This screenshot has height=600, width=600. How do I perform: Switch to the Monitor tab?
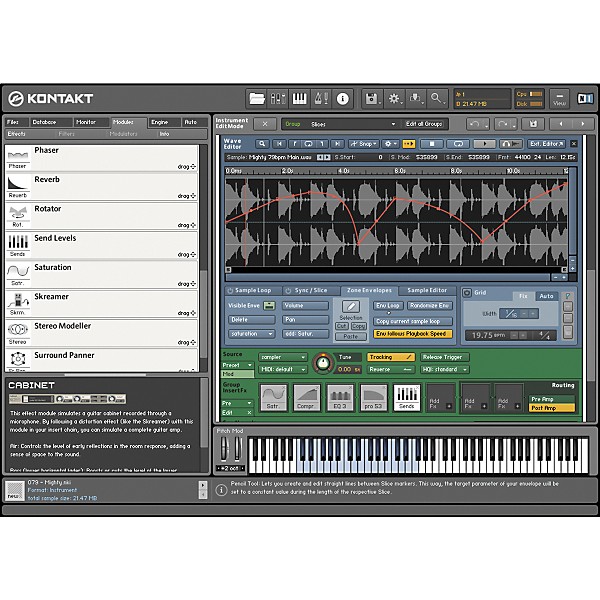(x=91, y=122)
